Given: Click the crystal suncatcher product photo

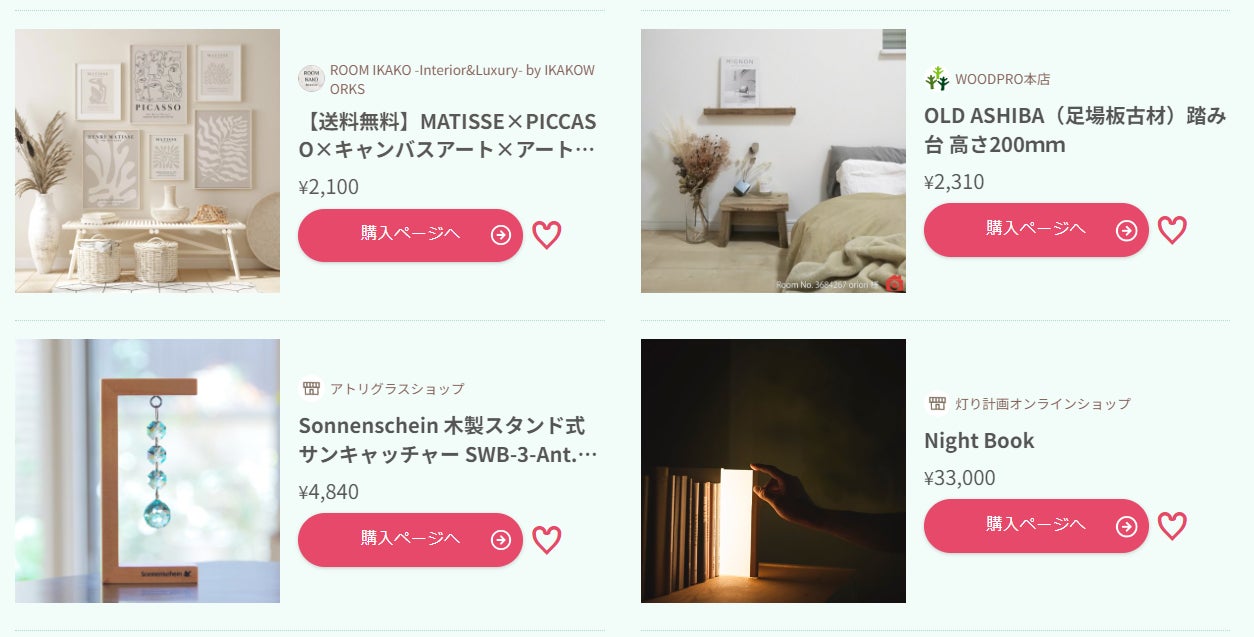Looking at the screenshot, I should [147, 471].
